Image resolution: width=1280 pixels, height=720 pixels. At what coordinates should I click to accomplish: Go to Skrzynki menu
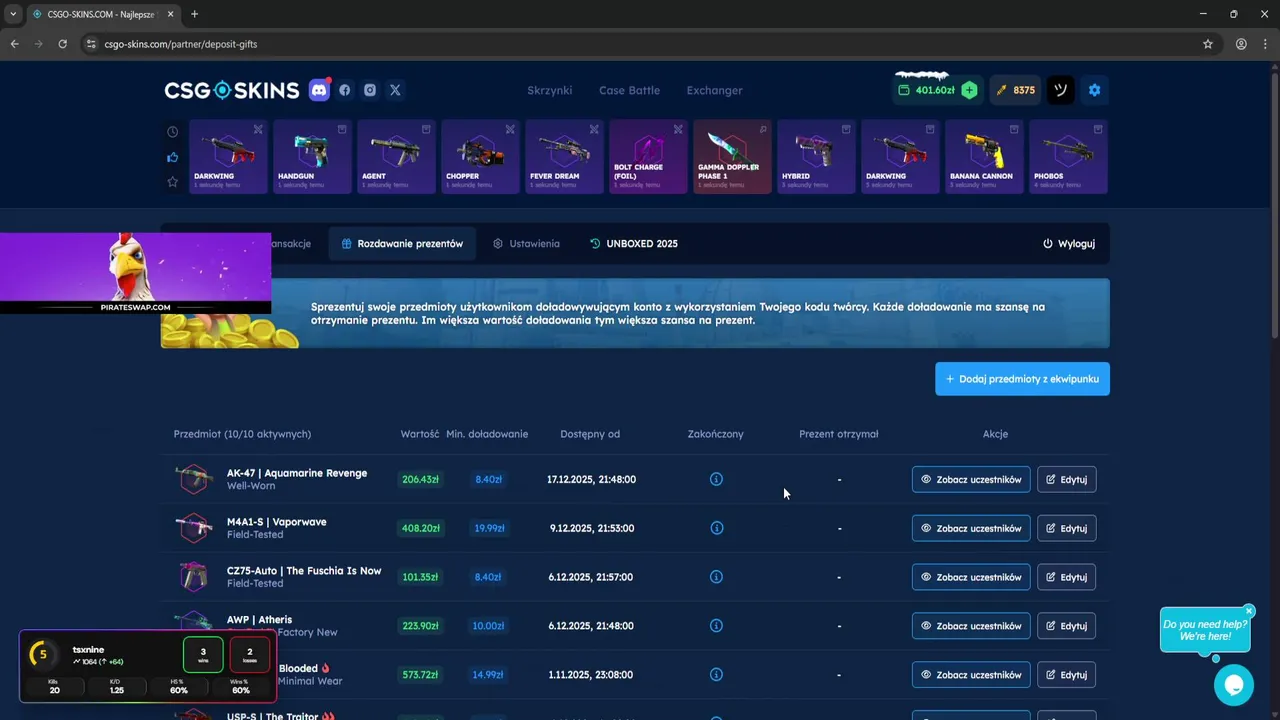click(x=550, y=90)
